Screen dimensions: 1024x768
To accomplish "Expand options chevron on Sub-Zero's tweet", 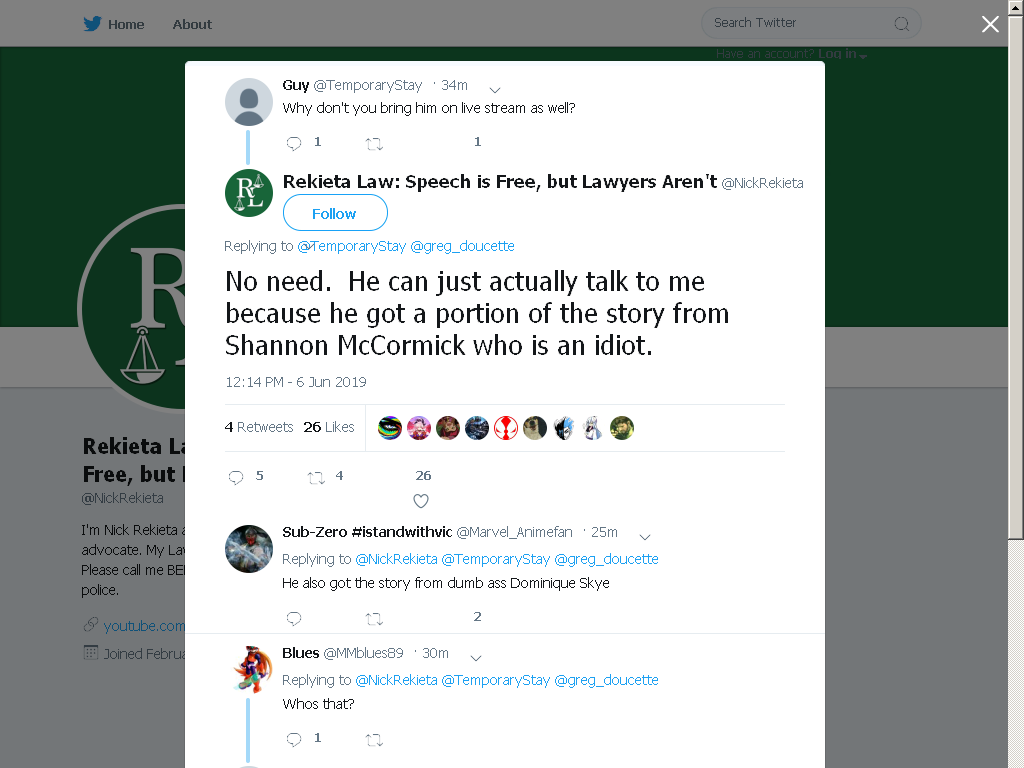I will click(x=645, y=537).
